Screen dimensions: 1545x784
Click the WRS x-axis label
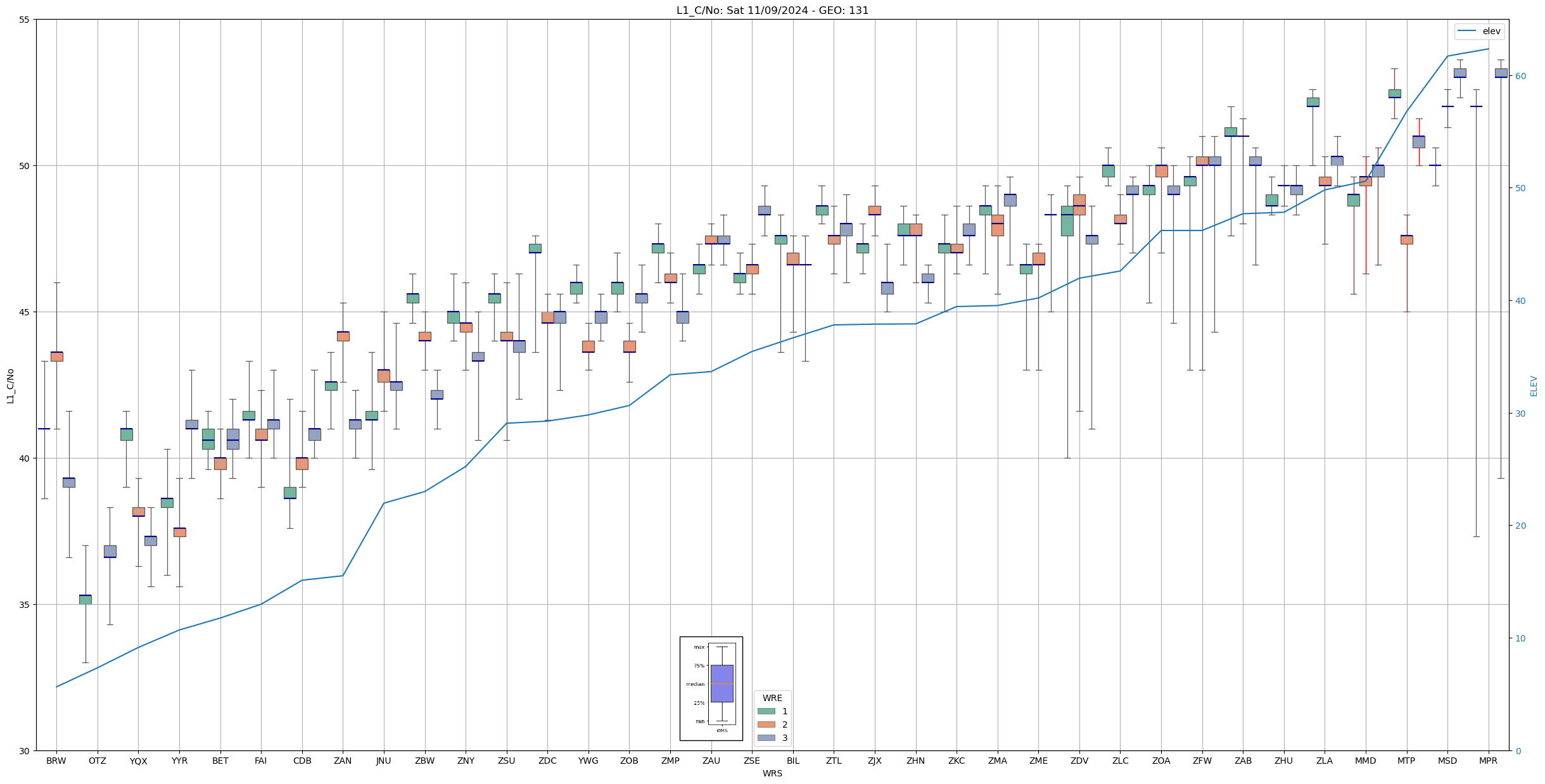[772, 773]
